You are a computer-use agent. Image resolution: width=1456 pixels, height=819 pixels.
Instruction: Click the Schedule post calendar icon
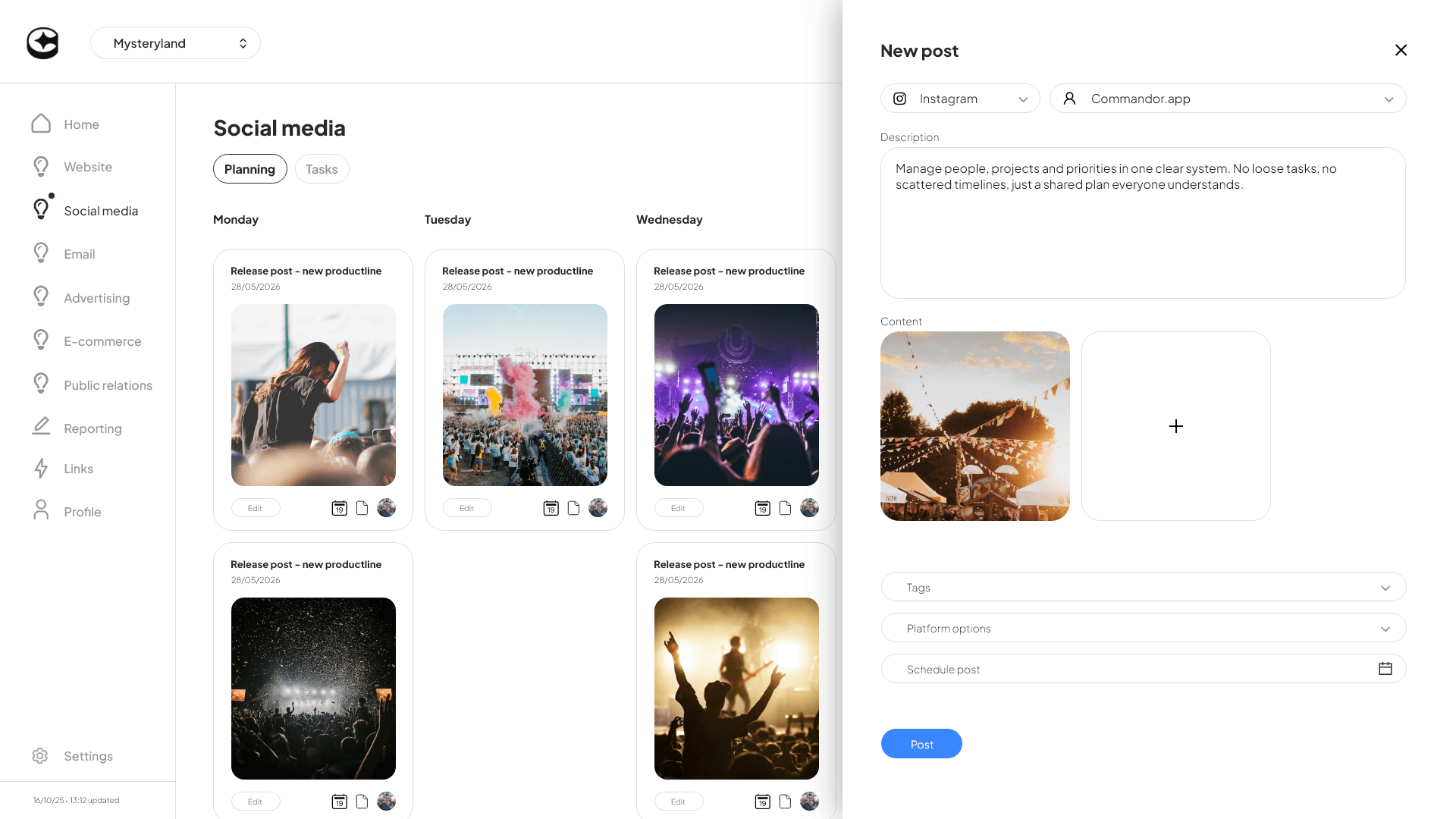[1385, 668]
